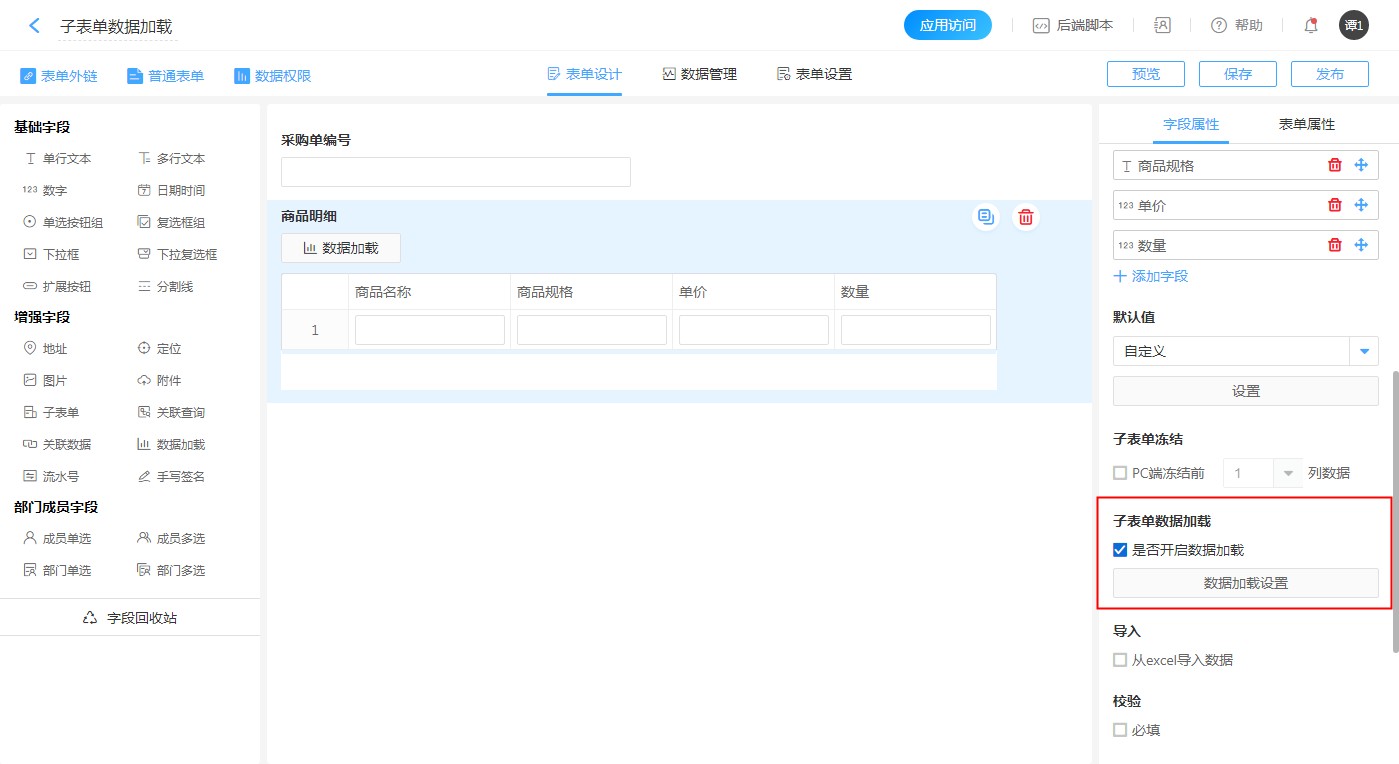Viewport: 1399px width, 764px height.
Task: Click the 采购单编号 input box
Action: click(x=455, y=172)
